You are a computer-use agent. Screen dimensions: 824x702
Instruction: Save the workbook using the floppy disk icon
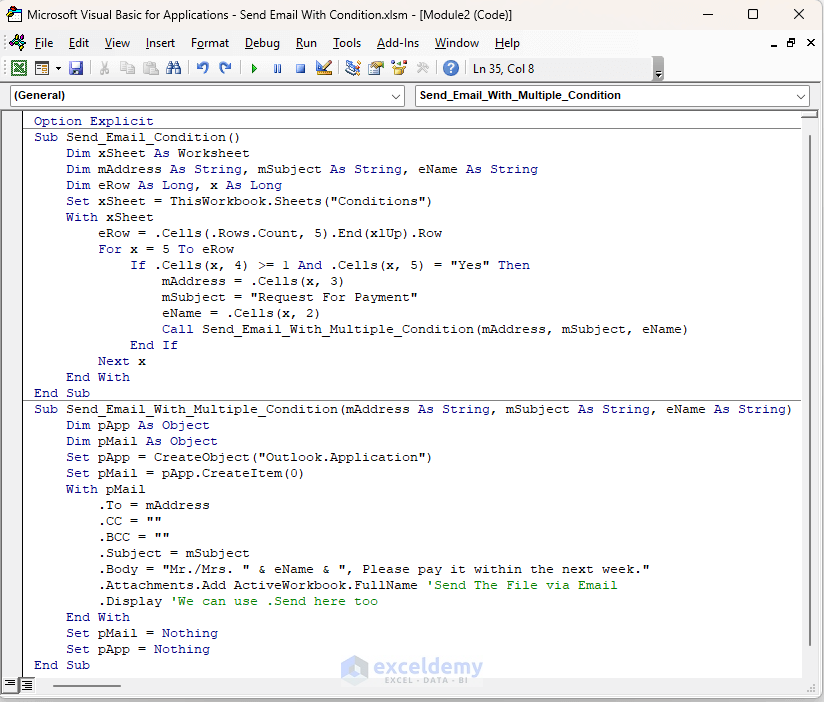(x=76, y=68)
